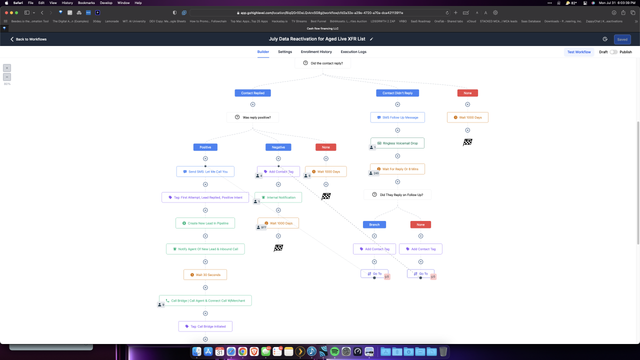
Task: Reload the page in Safari
Action: 447,13
